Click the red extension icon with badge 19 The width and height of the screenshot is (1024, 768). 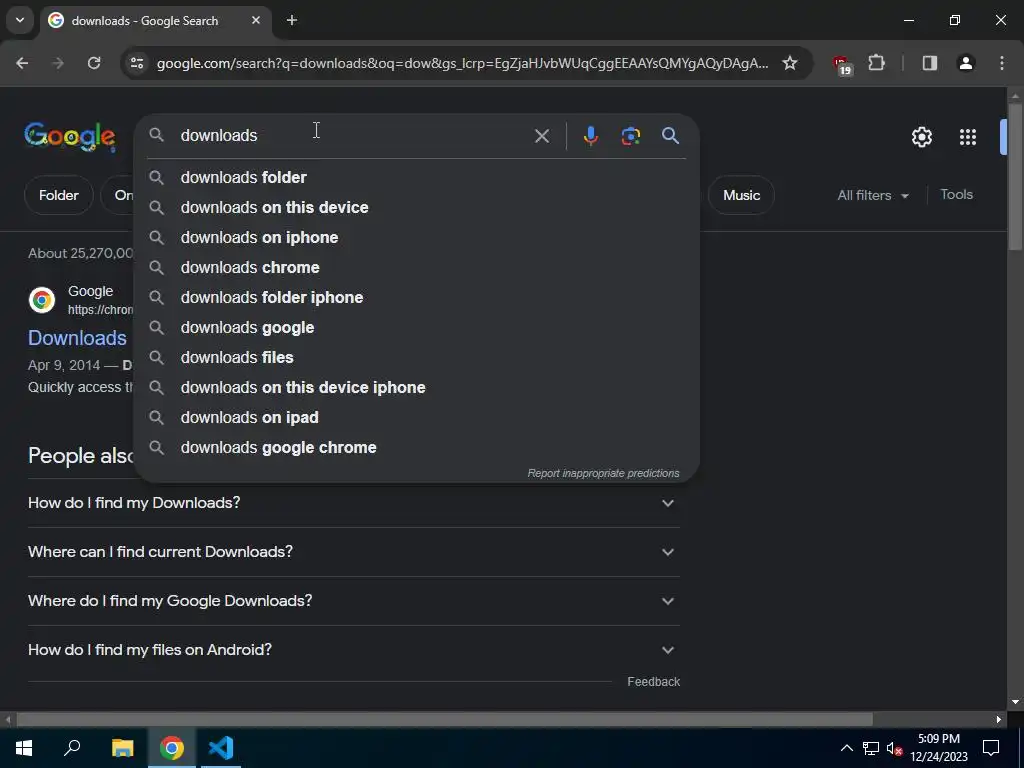(842, 65)
